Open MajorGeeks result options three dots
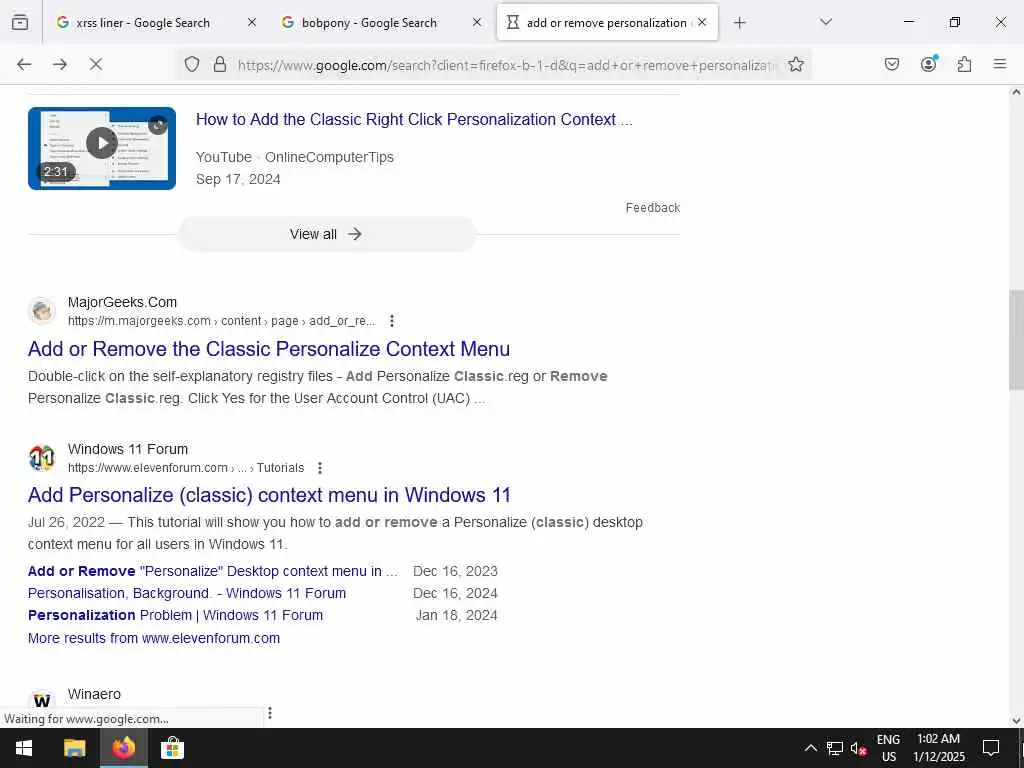This screenshot has width=1024, height=768. (x=392, y=321)
